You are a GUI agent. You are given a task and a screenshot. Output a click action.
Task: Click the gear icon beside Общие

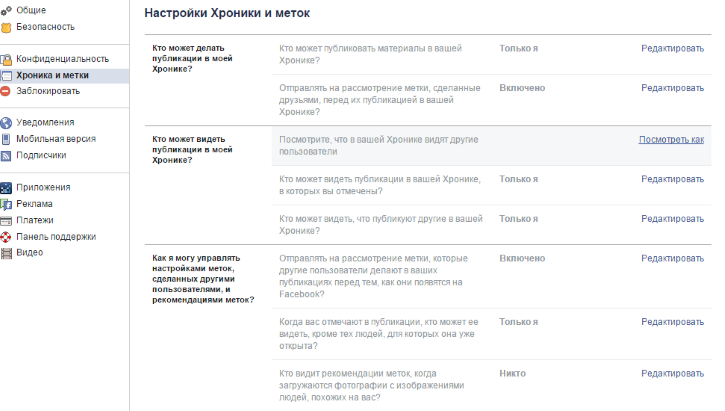tap(7, 9)
